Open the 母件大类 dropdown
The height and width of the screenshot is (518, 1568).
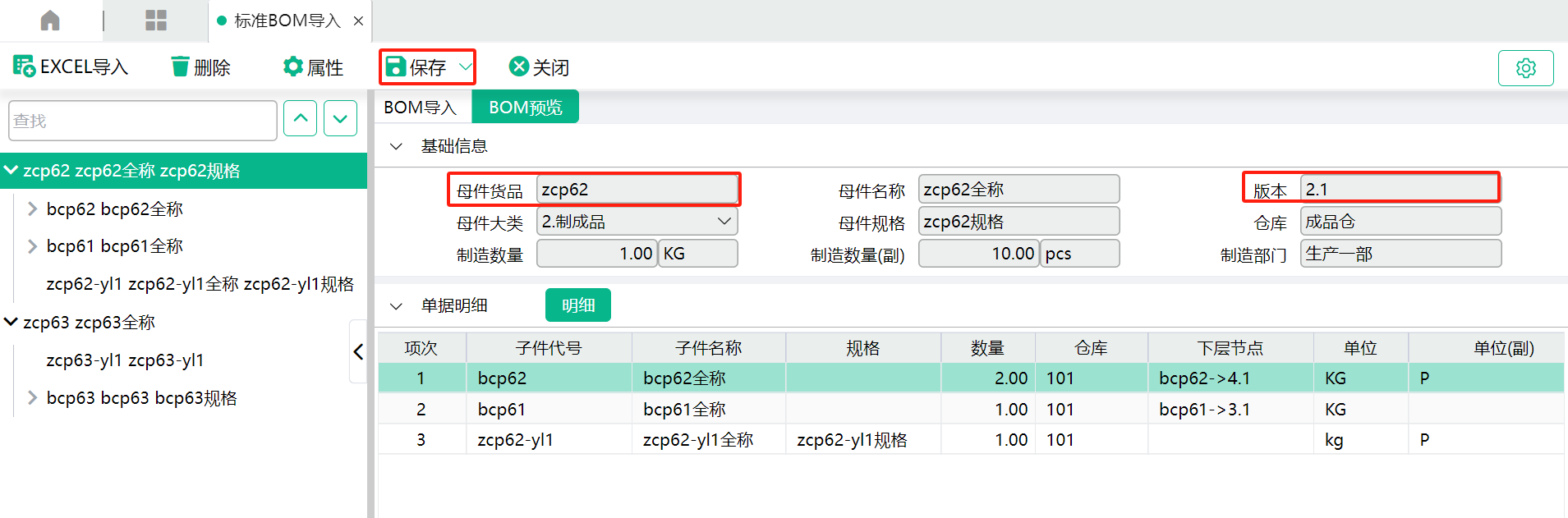[x=724, y=222]
